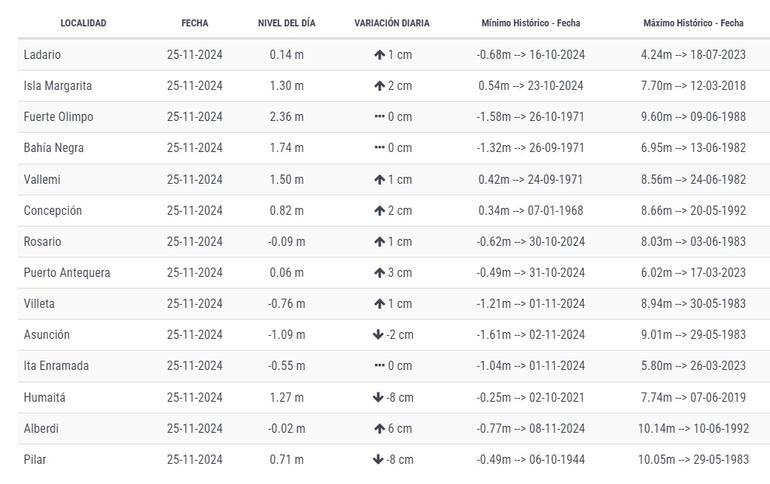Click the VARIACIÓN DIARIA column header
This screenshot has height=484, width=770.
tap(392, 23)
